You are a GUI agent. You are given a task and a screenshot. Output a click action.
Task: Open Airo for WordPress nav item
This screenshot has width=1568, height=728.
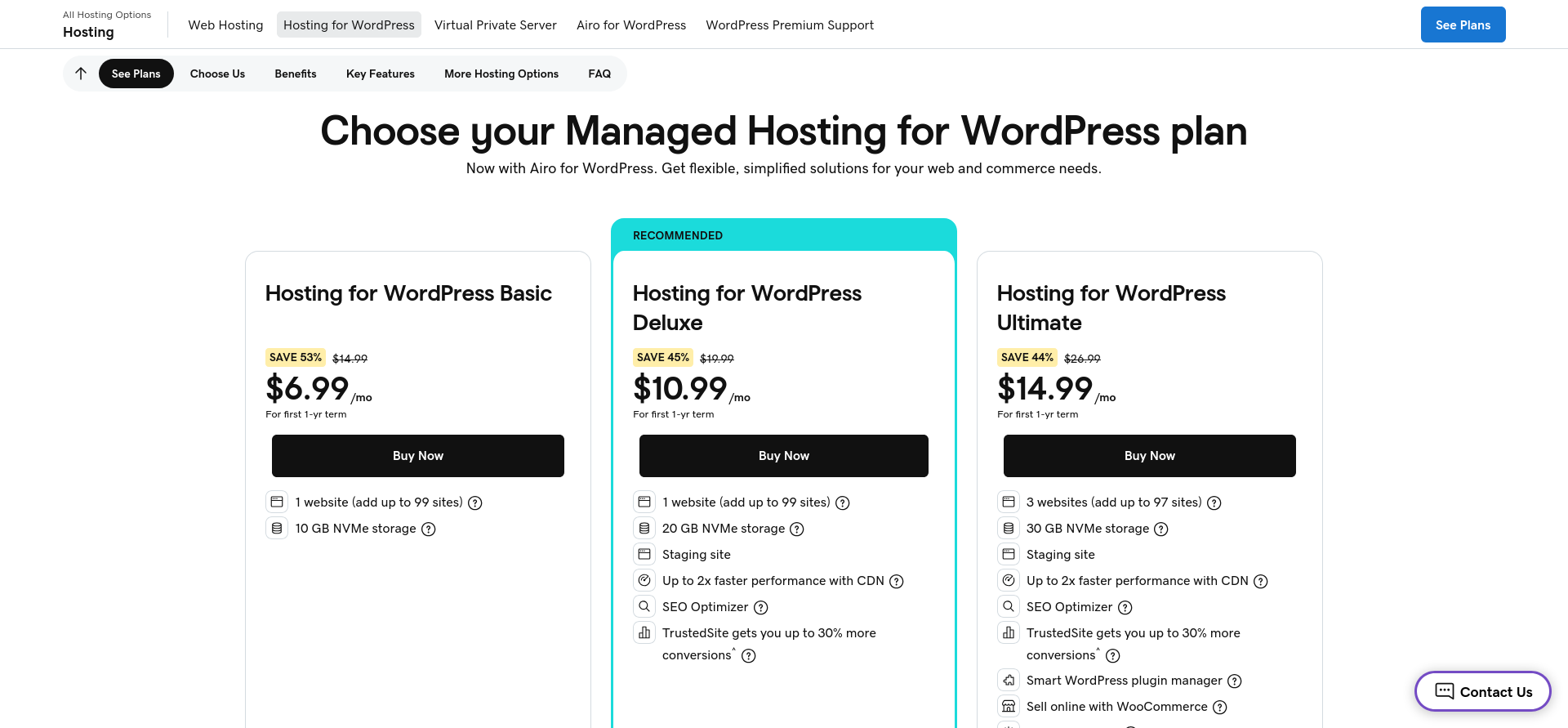click(x=631, y=25)
